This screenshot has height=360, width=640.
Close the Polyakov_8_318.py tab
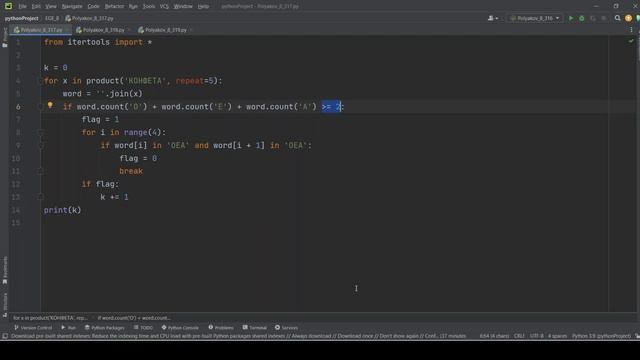[129, 30]
